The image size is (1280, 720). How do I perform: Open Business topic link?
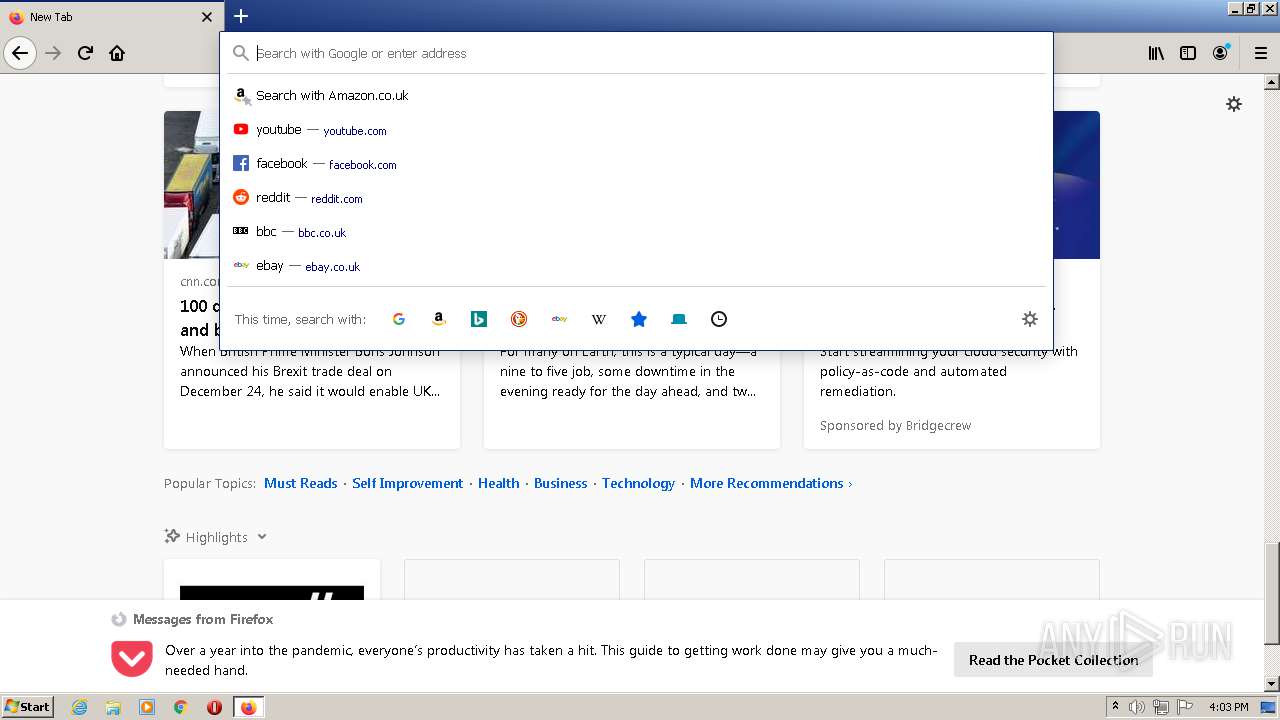click(x=560, y=483)
